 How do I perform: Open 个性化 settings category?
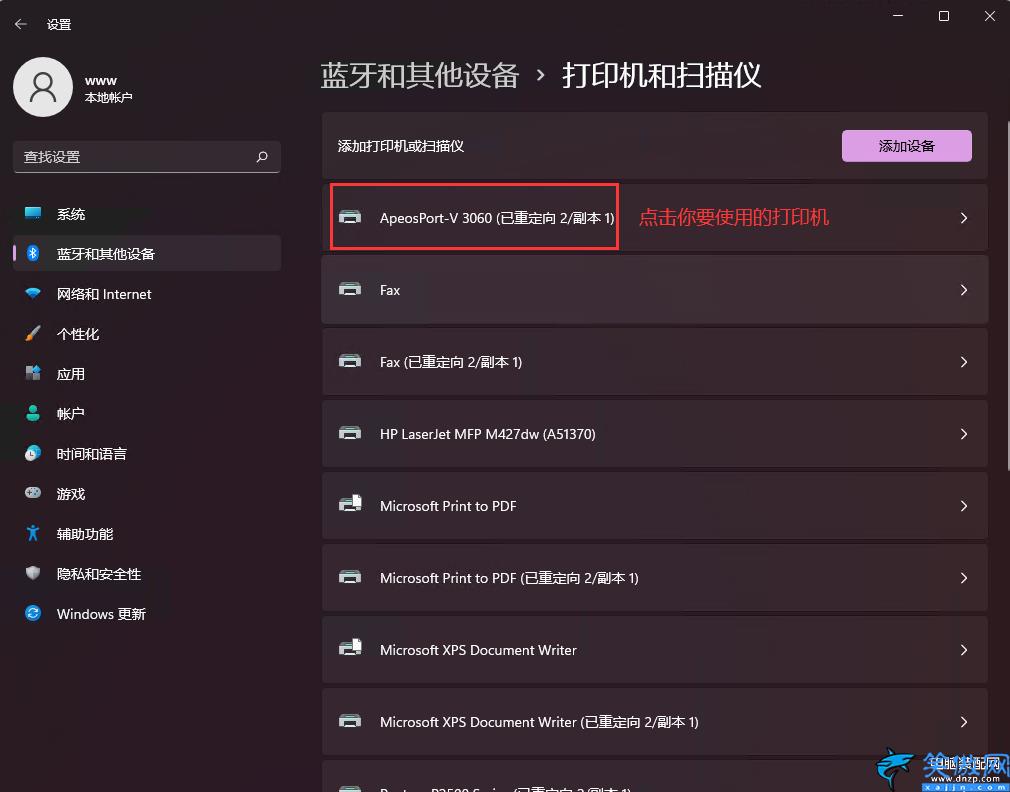pyautogui.click(x=147, y=334)
